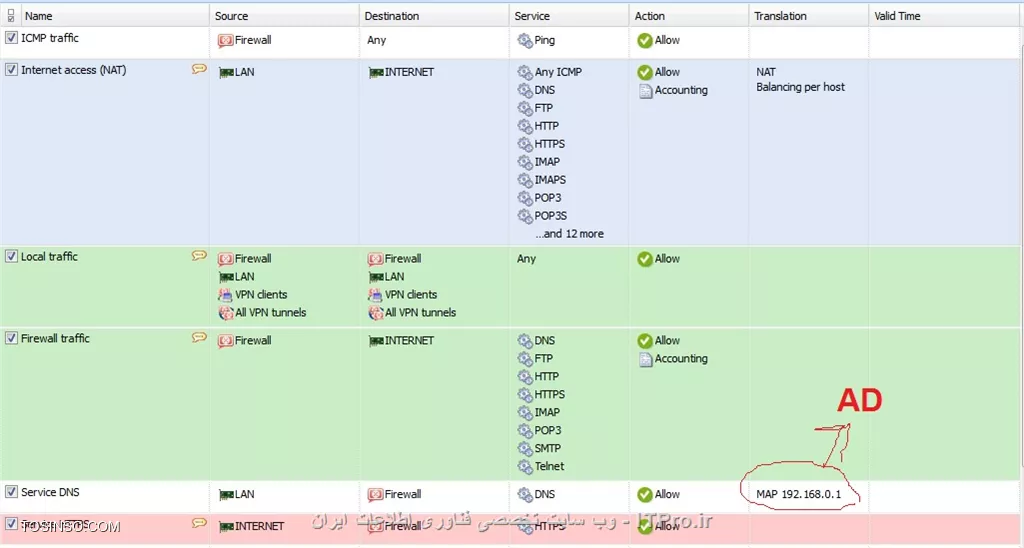Click the Firewall icon in ICMP traffic source
This screenshot has height=548, width=1024.
click(225, 40)
